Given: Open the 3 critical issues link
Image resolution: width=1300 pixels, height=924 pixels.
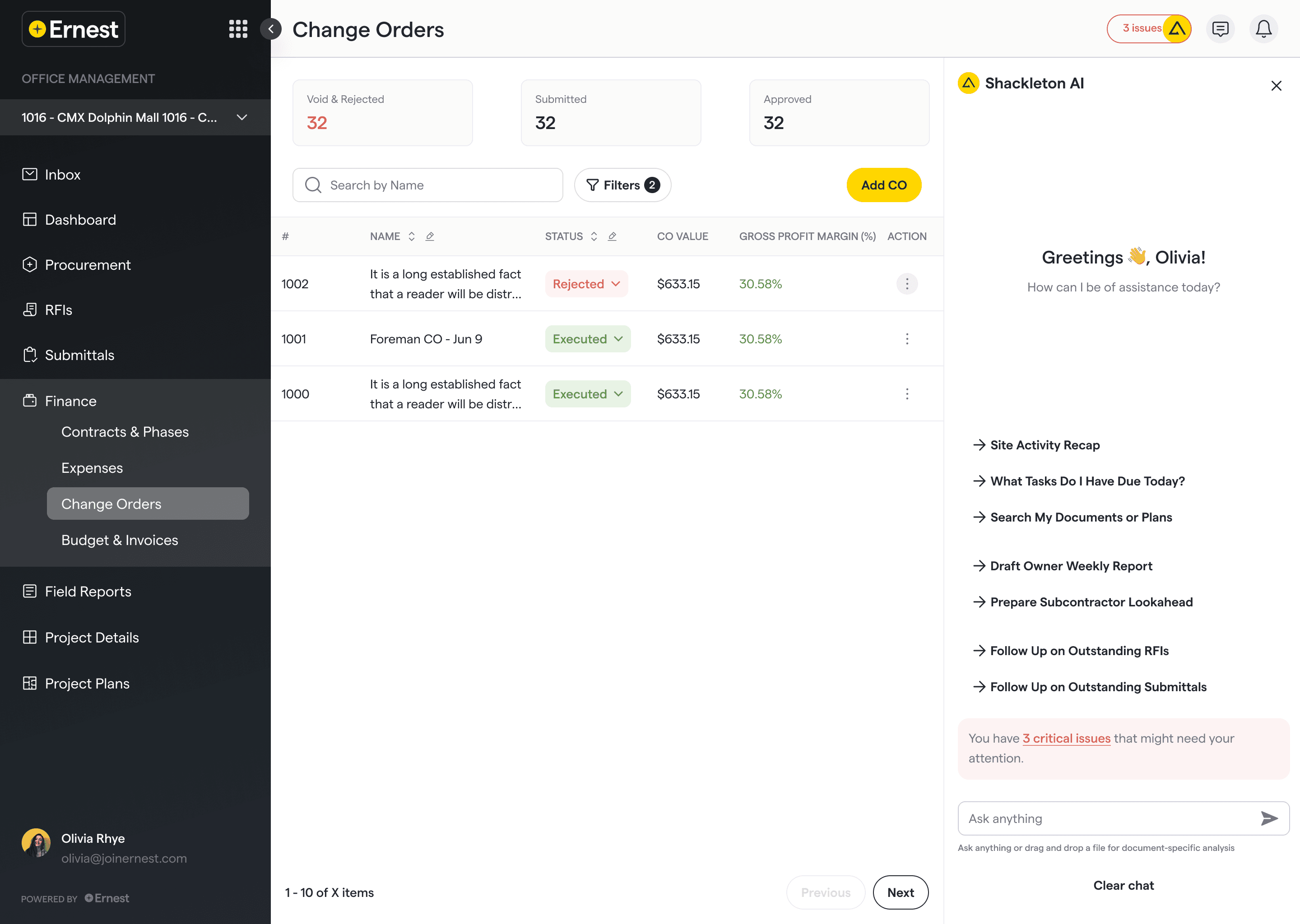Looking at the screenshot, I should click(x=1066, y=738).
